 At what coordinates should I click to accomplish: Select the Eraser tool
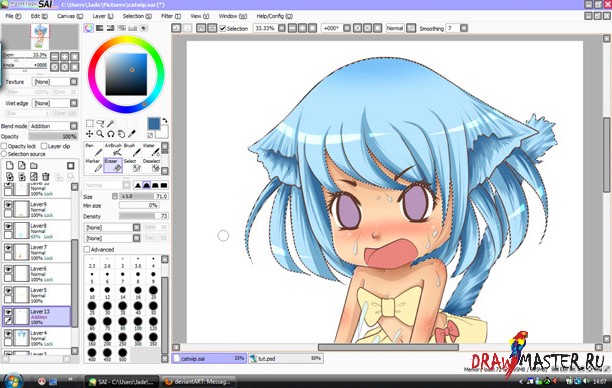tap(113, 166)
